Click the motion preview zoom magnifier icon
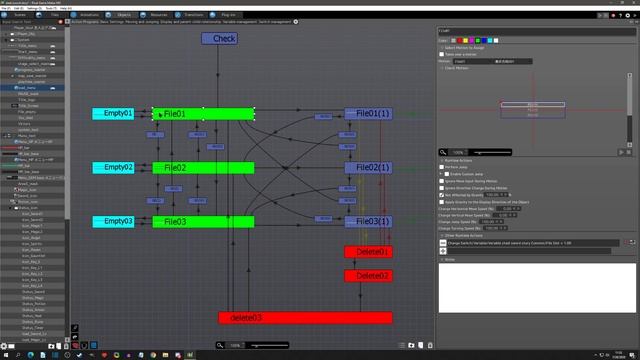 pos(443,152)
